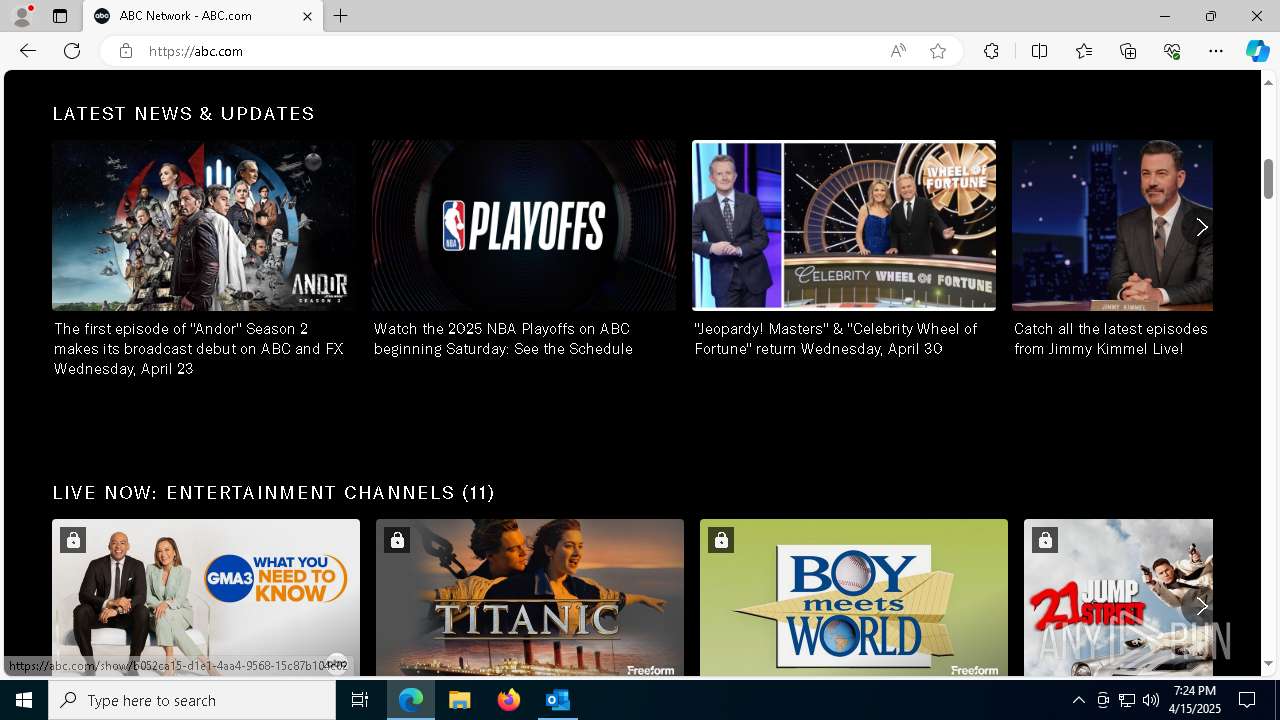Click the scrollbar up arrow
This screenshot has height=720, width=1280.
coord(1268,82)
